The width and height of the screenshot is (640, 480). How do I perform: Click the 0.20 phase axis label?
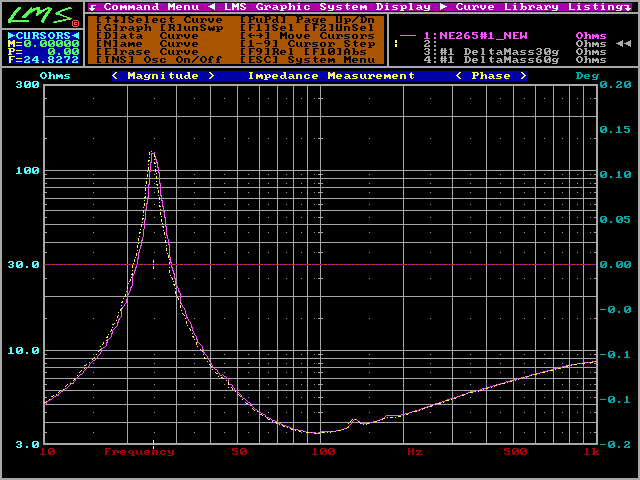[616, 85]
